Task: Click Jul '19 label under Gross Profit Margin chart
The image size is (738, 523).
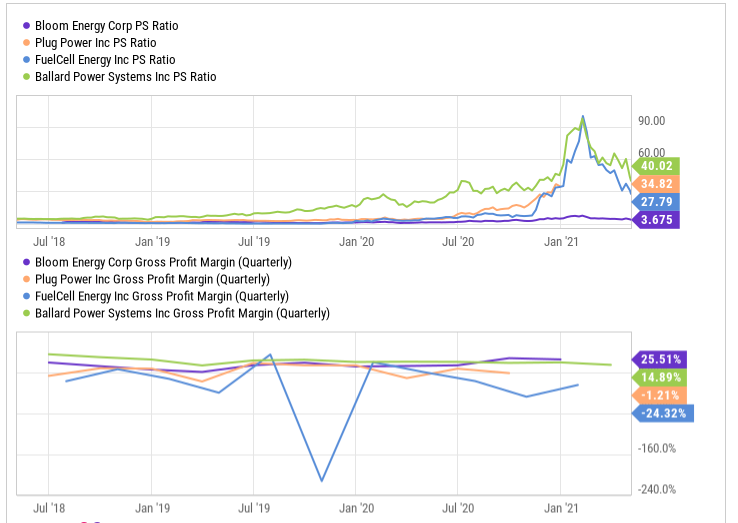Action: (x=254, y=508)
